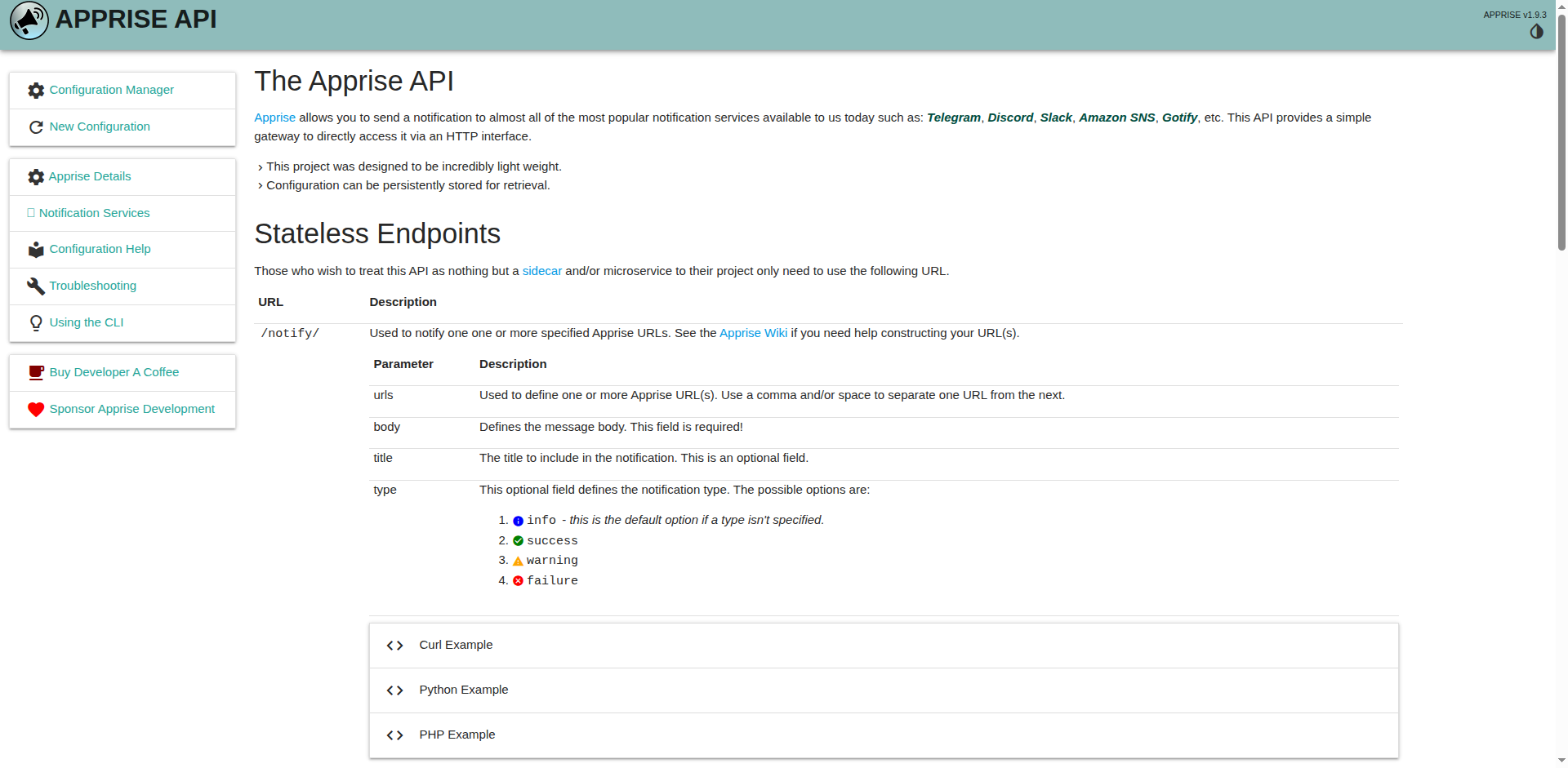Click the Configuration Manager gear icon
This screenshot has height=768, width=1568.
point(36,91)
